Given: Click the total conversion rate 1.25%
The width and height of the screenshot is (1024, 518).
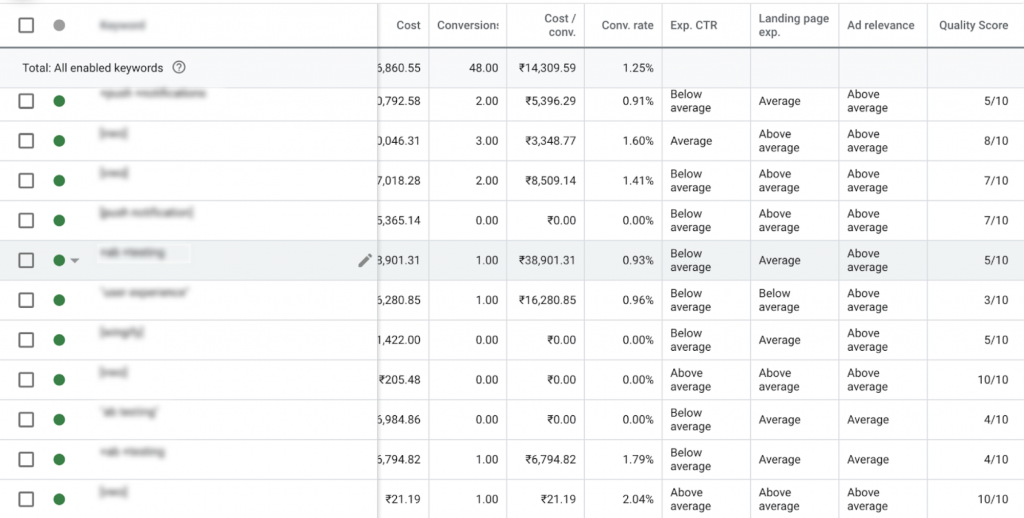Looking at the screenshot, I should click(638, 67).
